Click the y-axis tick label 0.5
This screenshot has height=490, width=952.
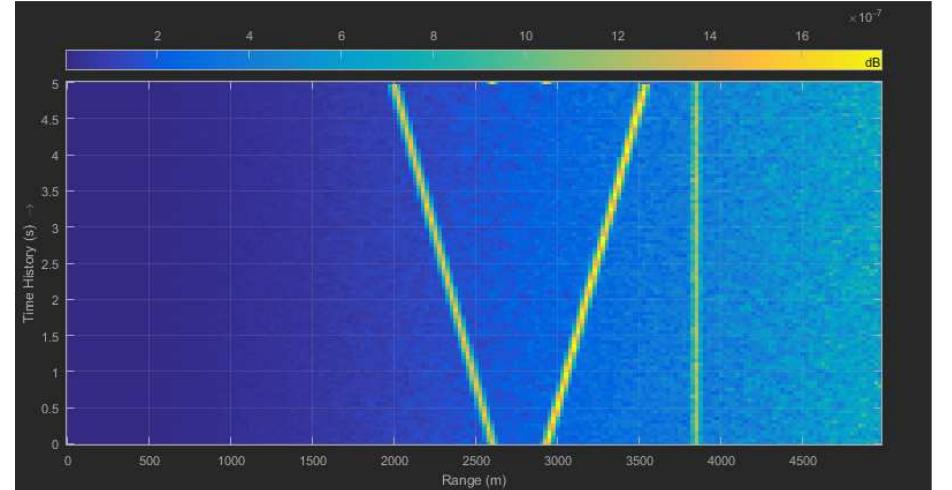50,408
